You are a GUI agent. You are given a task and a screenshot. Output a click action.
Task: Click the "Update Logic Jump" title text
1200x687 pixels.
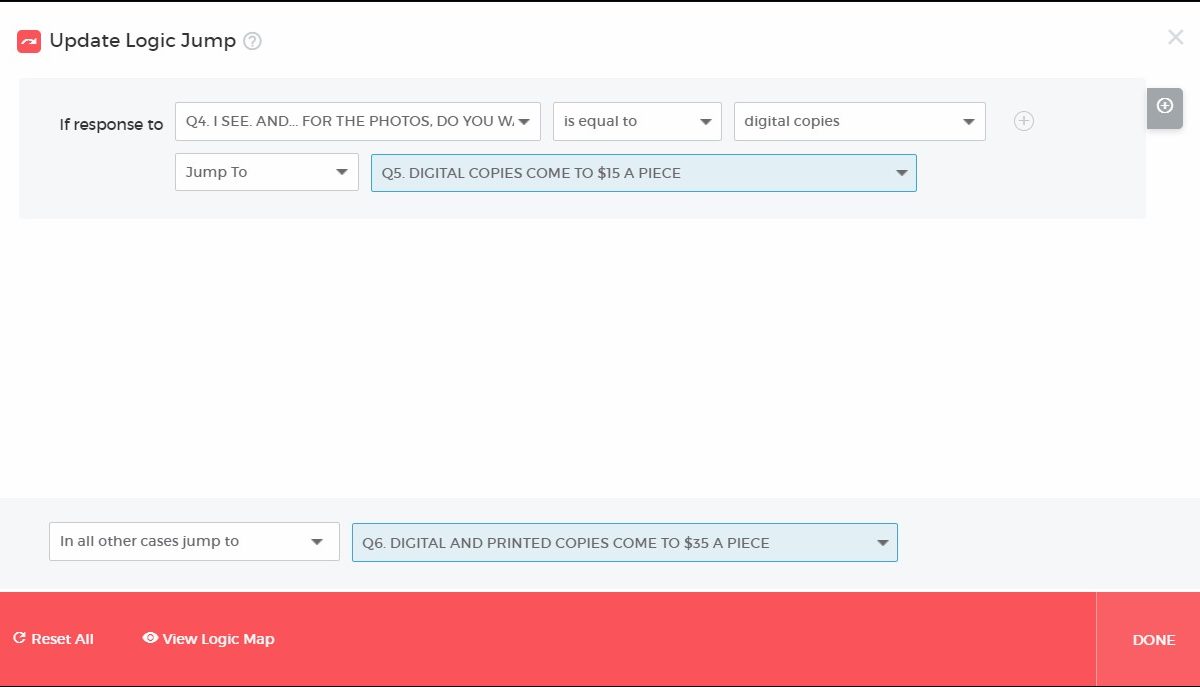tap(142, 41)
